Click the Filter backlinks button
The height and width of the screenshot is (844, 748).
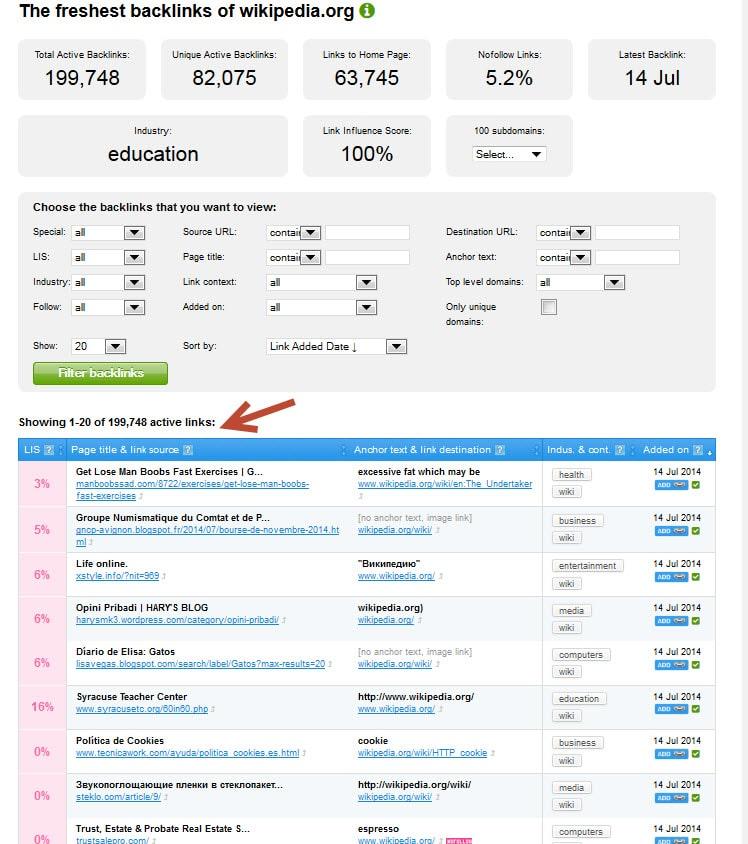(x=101, y=373)
